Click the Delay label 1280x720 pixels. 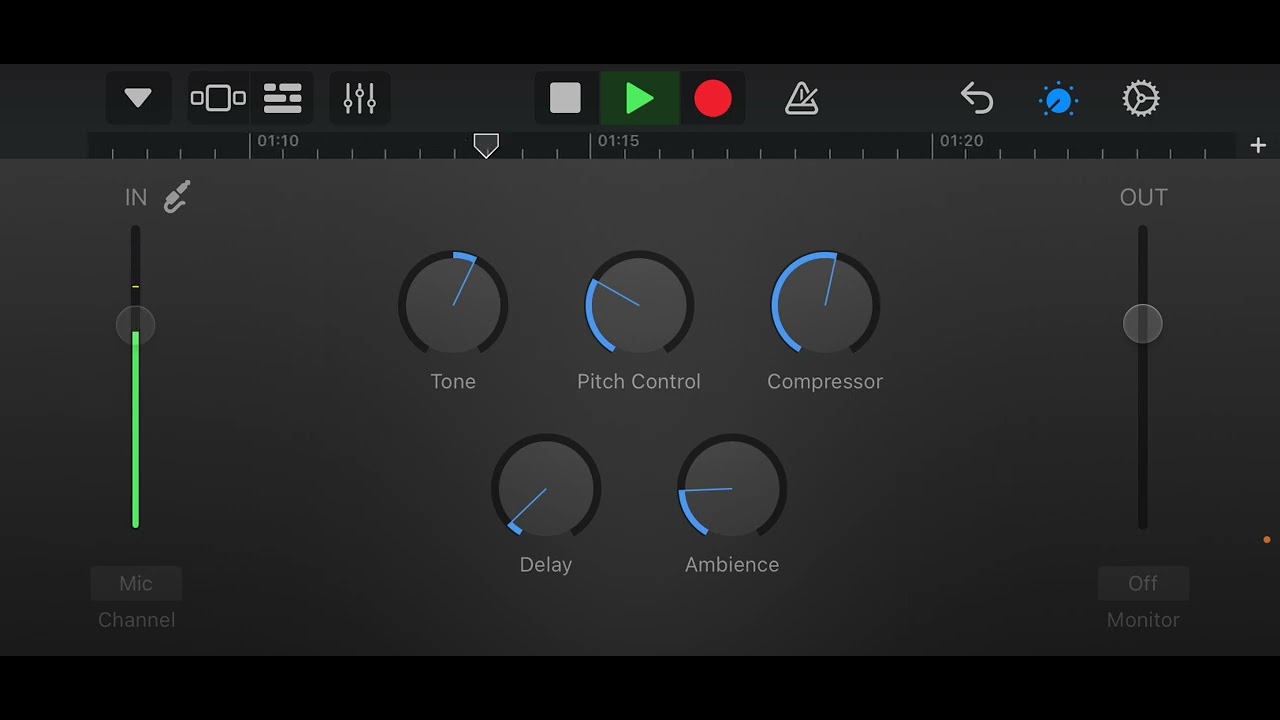point(546,565)
